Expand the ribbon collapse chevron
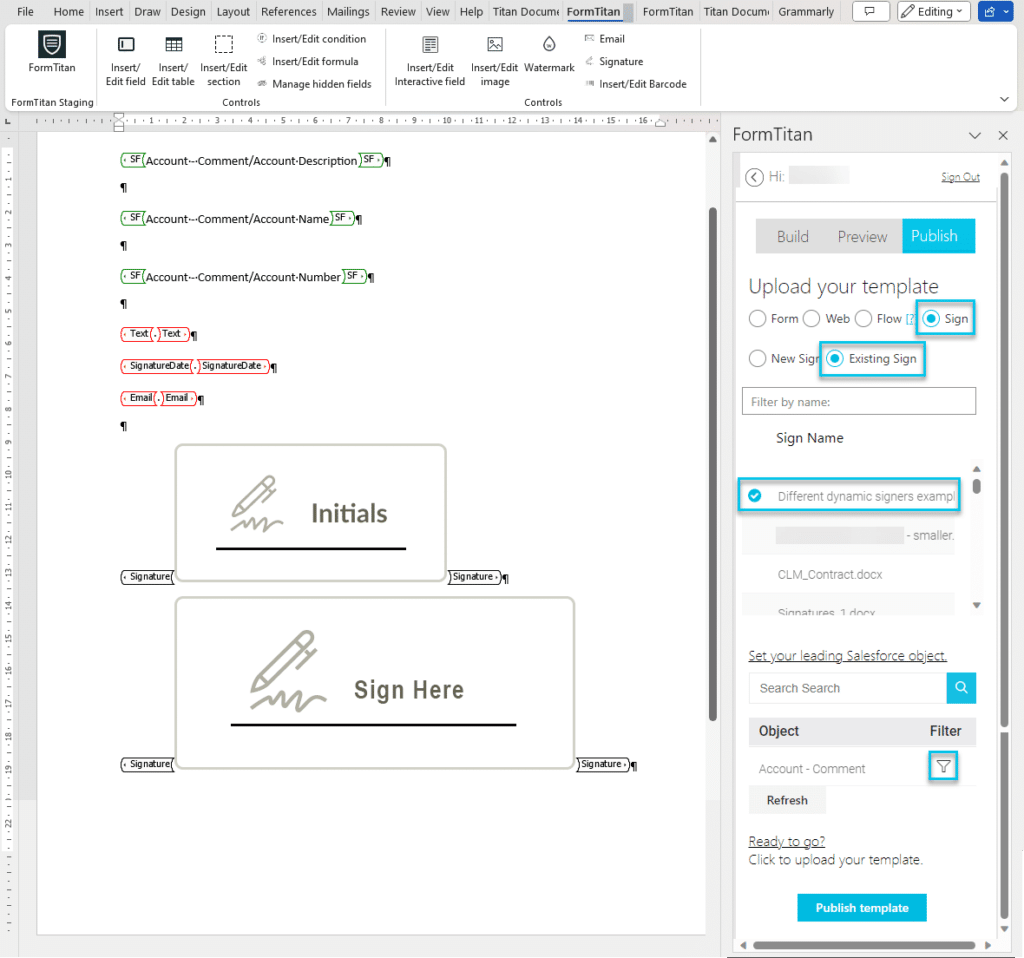 [1004, 99]
